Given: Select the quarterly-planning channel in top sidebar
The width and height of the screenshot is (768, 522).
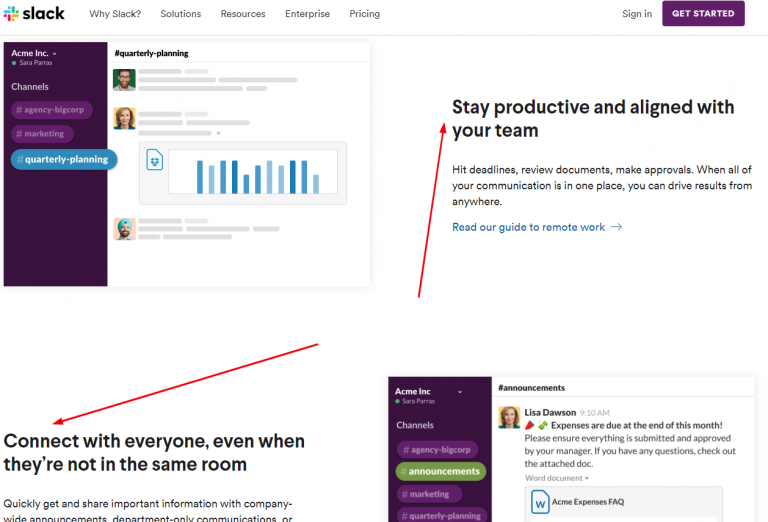Looking at the screenshot, I should pyautogui.click(x=64, y=159).
